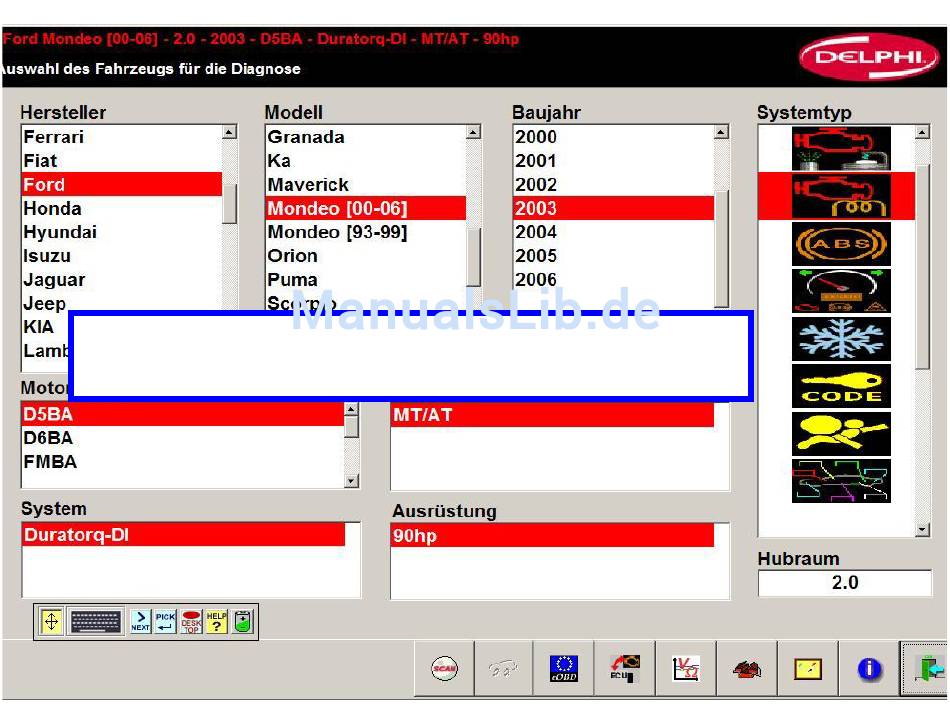Screen dimensions: 950x725
Task: Click the Systemtyp list scroll-up arrow
Action: click(x=922, y=132)
